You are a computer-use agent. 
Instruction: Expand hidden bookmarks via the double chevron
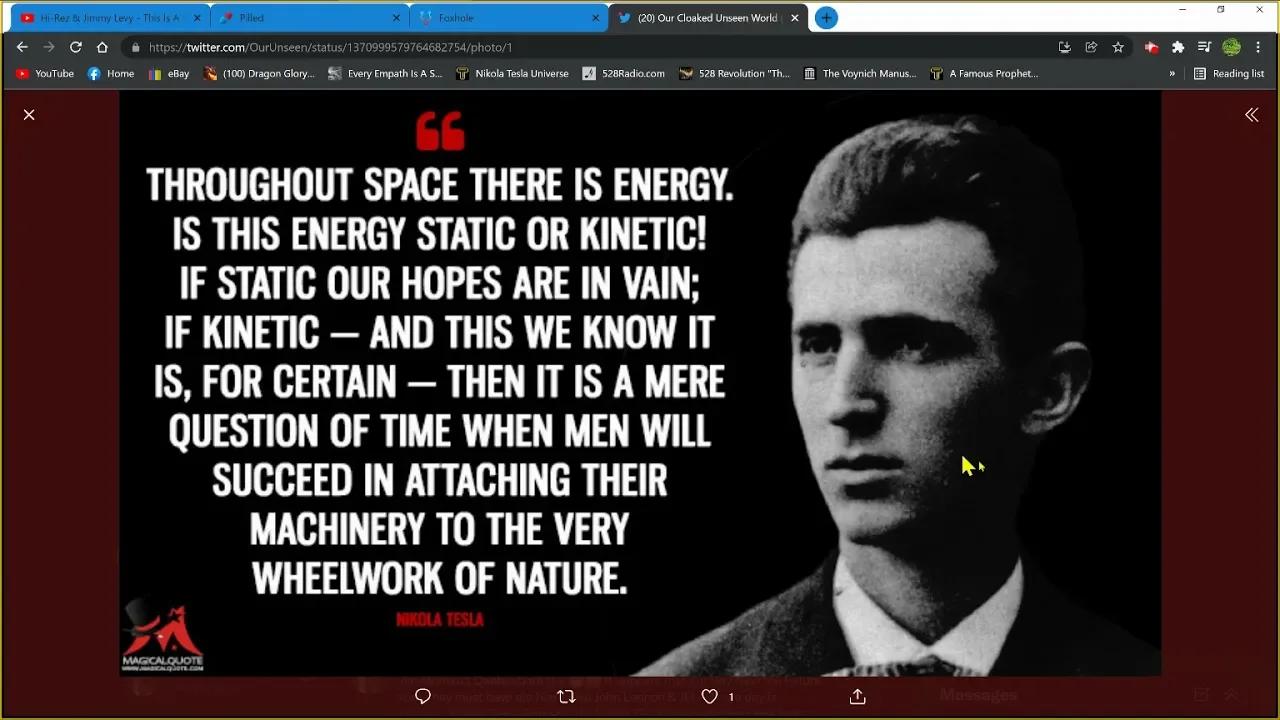point(1171,73)
